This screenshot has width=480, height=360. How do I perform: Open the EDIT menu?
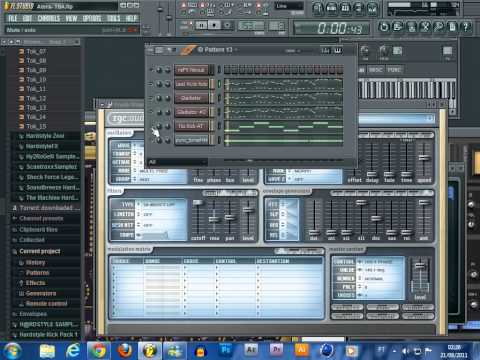(27, 18)
